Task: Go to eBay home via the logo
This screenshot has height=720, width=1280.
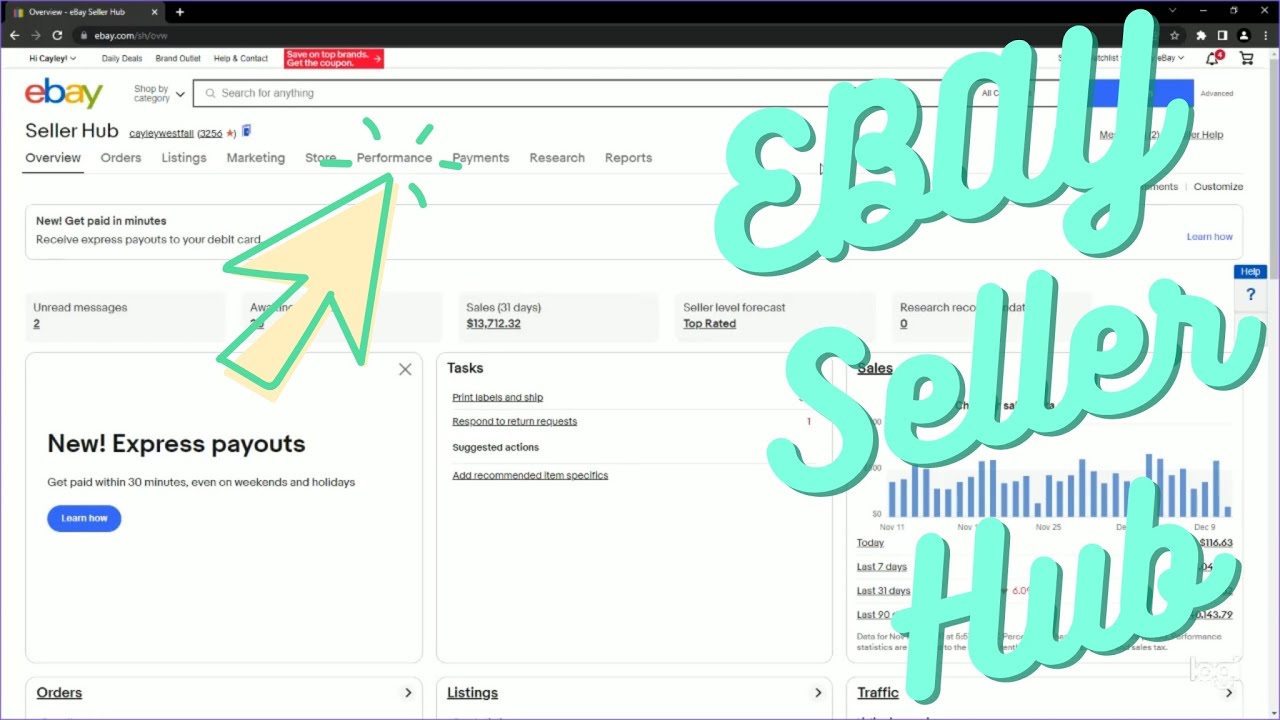Action: point(64,93)
